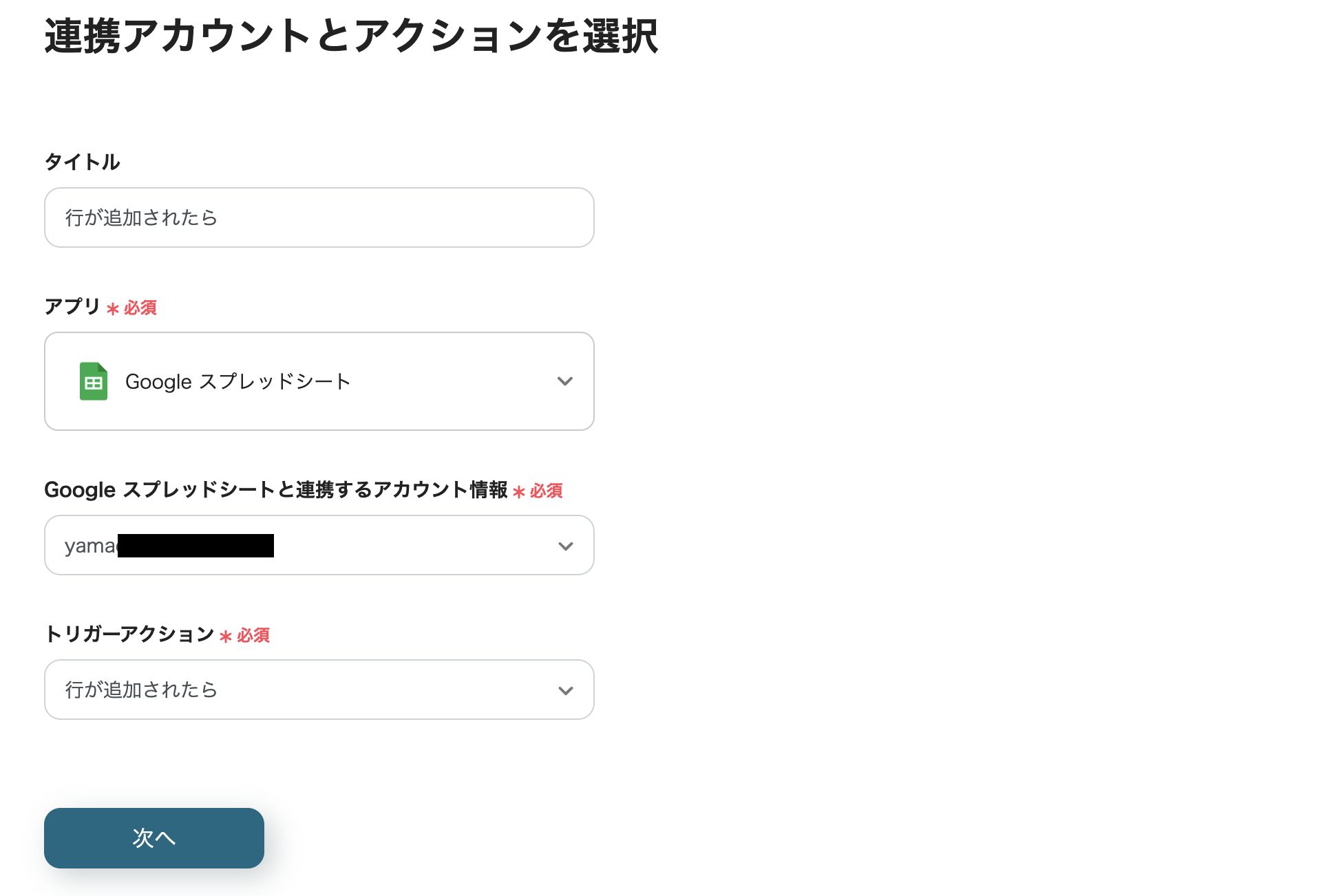This screenshot has height=896, width=1323.
Task: Click the trigger field showing 行が追加されたら
Action: click(318, 690)
